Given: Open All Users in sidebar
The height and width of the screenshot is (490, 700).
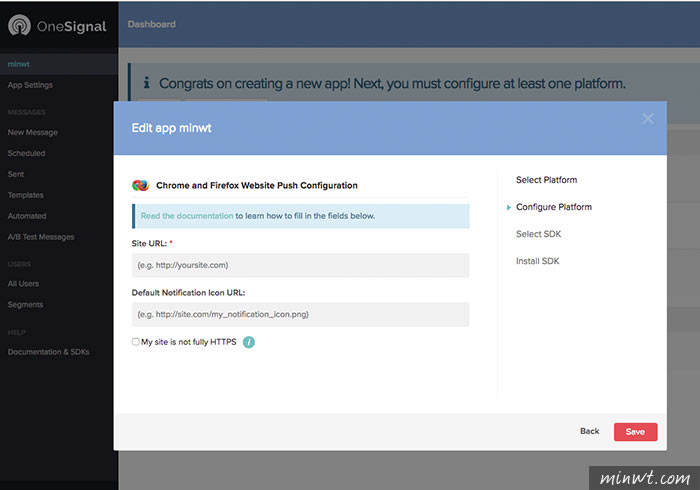Looking at the screenshot, I should click(23, 284).
